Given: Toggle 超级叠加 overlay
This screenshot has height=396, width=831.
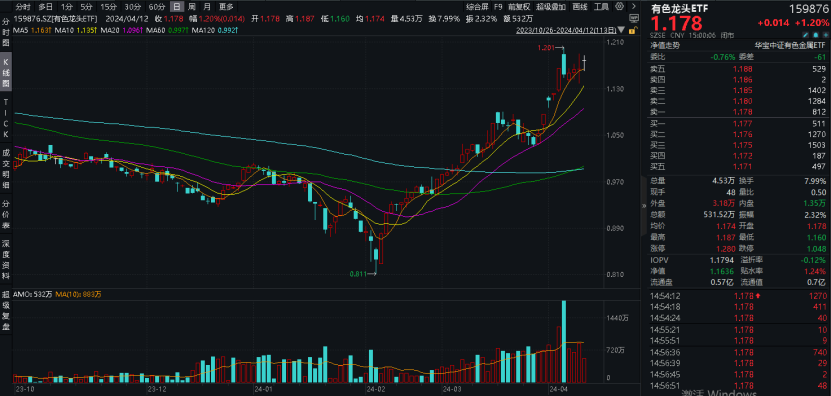Looking at the screenshot, I should [548, 7].
